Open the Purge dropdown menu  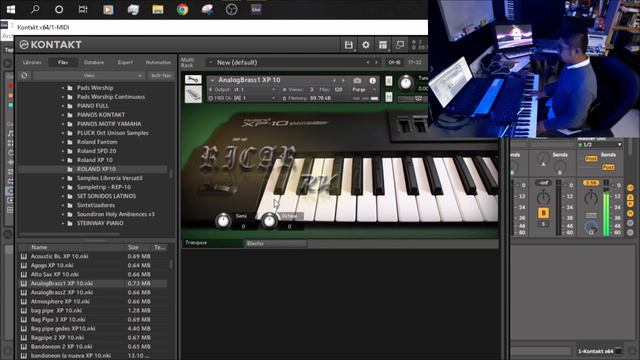coord(364,89)
